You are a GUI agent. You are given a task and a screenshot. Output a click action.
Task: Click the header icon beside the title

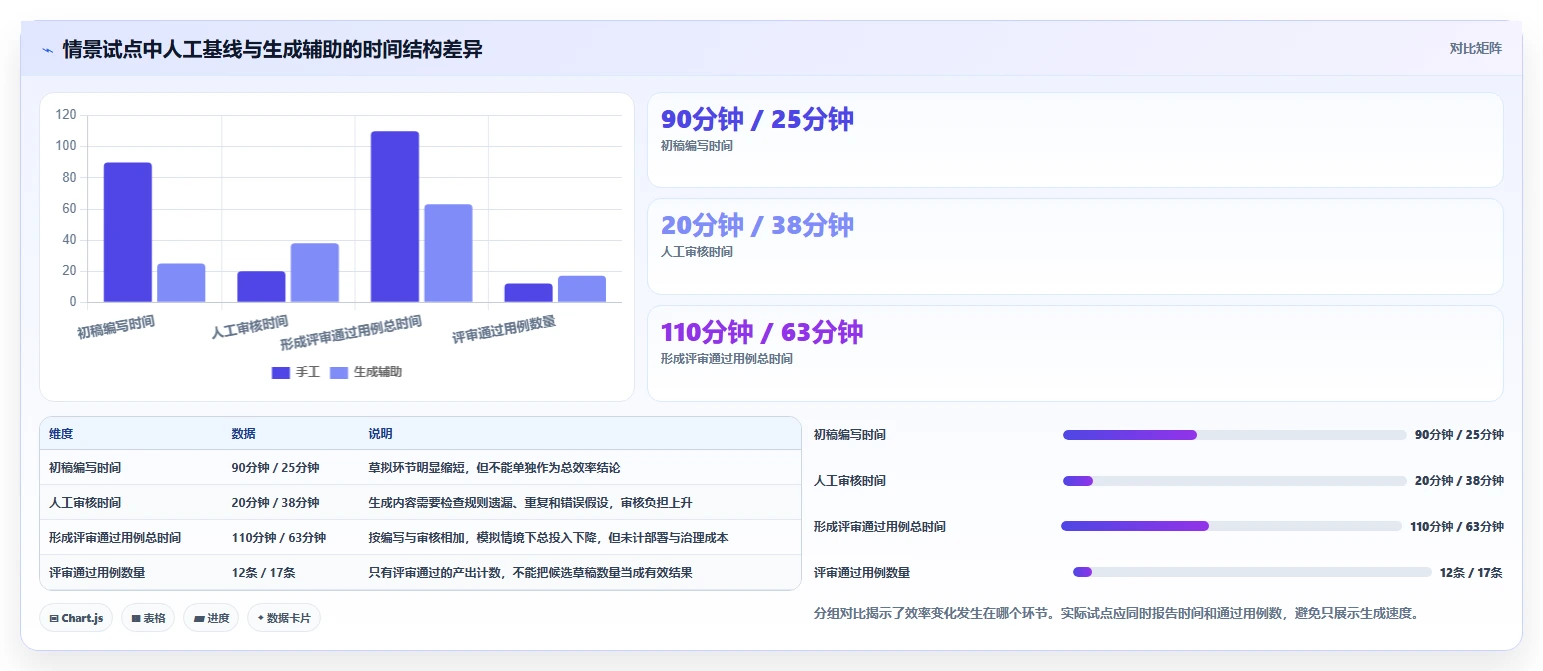pyautogui.click(x=47, y=49)
